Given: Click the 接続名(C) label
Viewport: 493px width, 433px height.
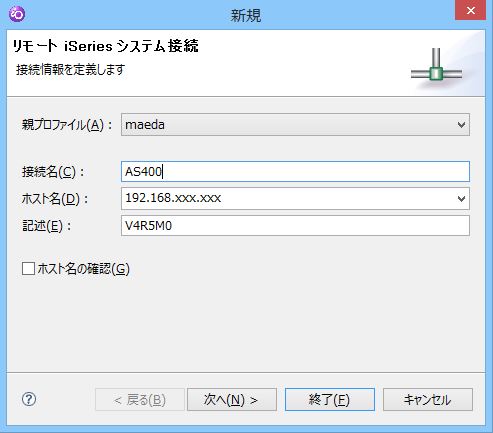Looking at the screenshot, I should (53, 172).
